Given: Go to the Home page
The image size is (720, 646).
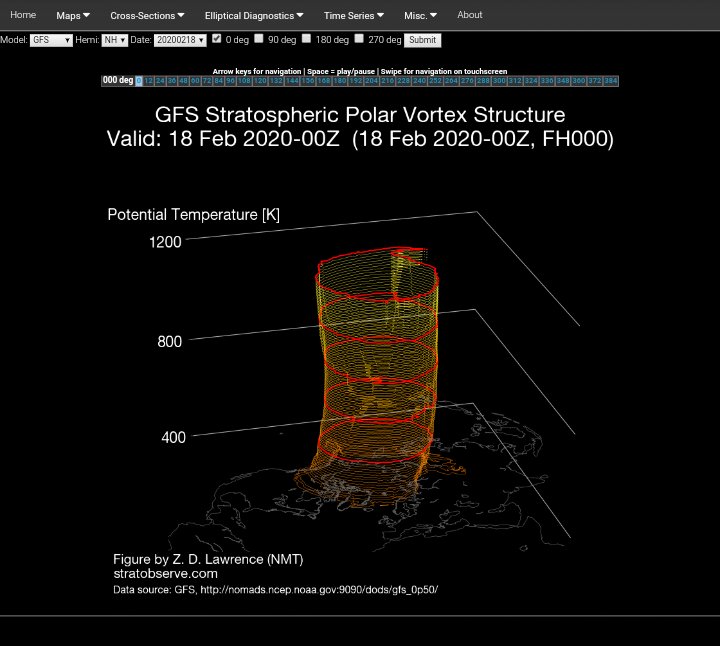Looking at the screenshot, I should pyautogui.click(x=23, y=15).
